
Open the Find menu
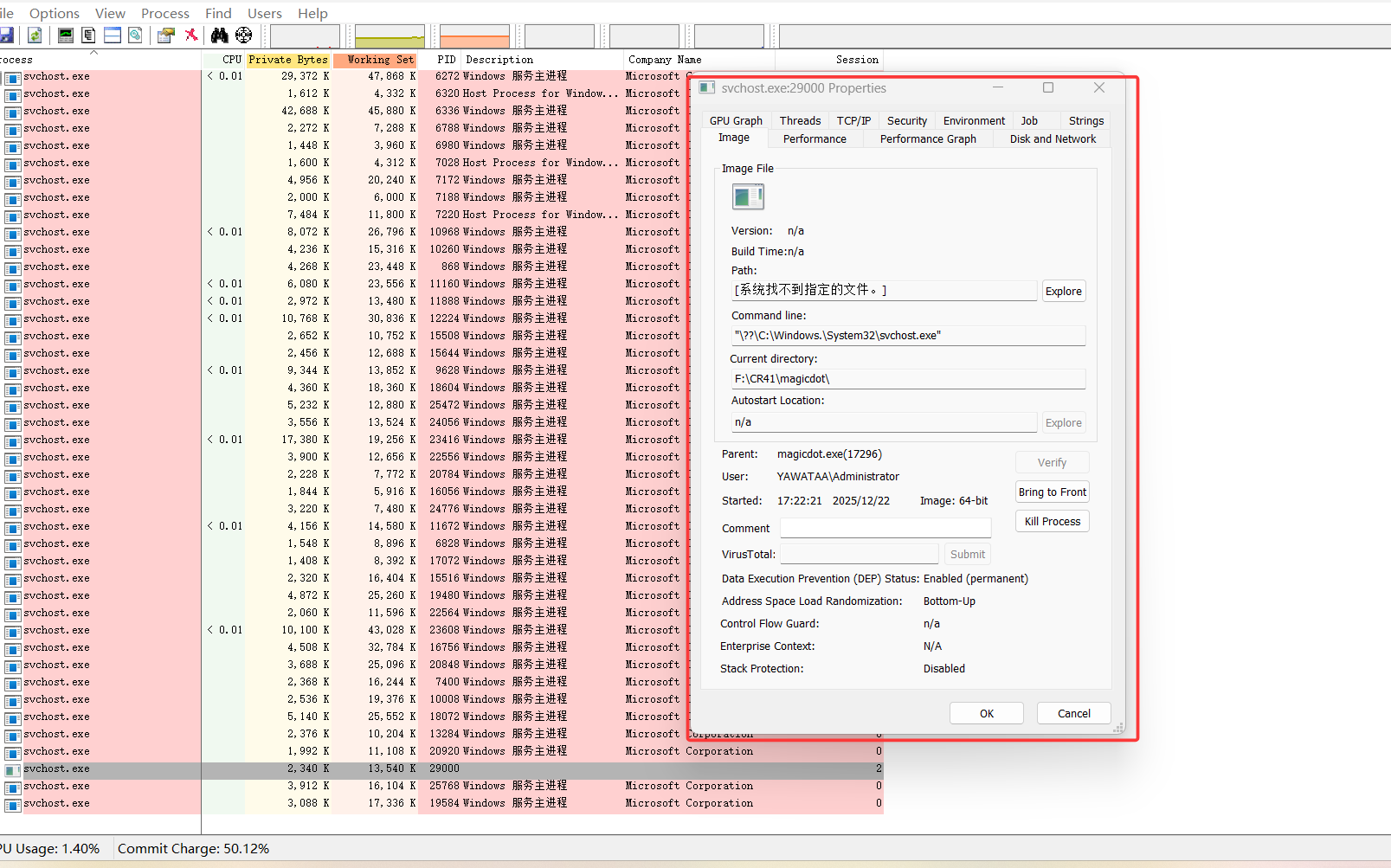point(218,13)
